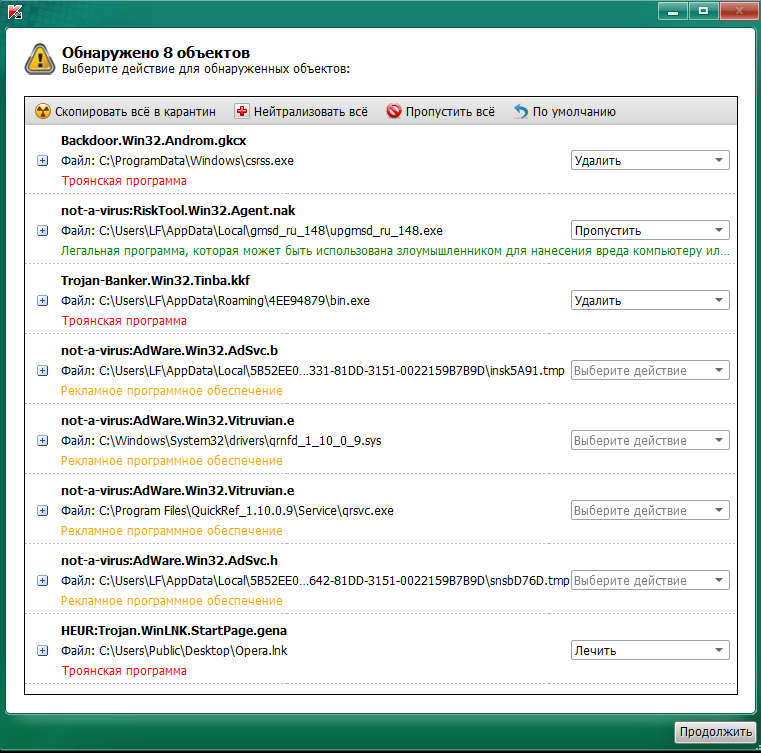The width and height of the screenshot is (761, 753).
Task: Open action dropdown for qrsvc.exe
Action: click(x=649, y=510)
